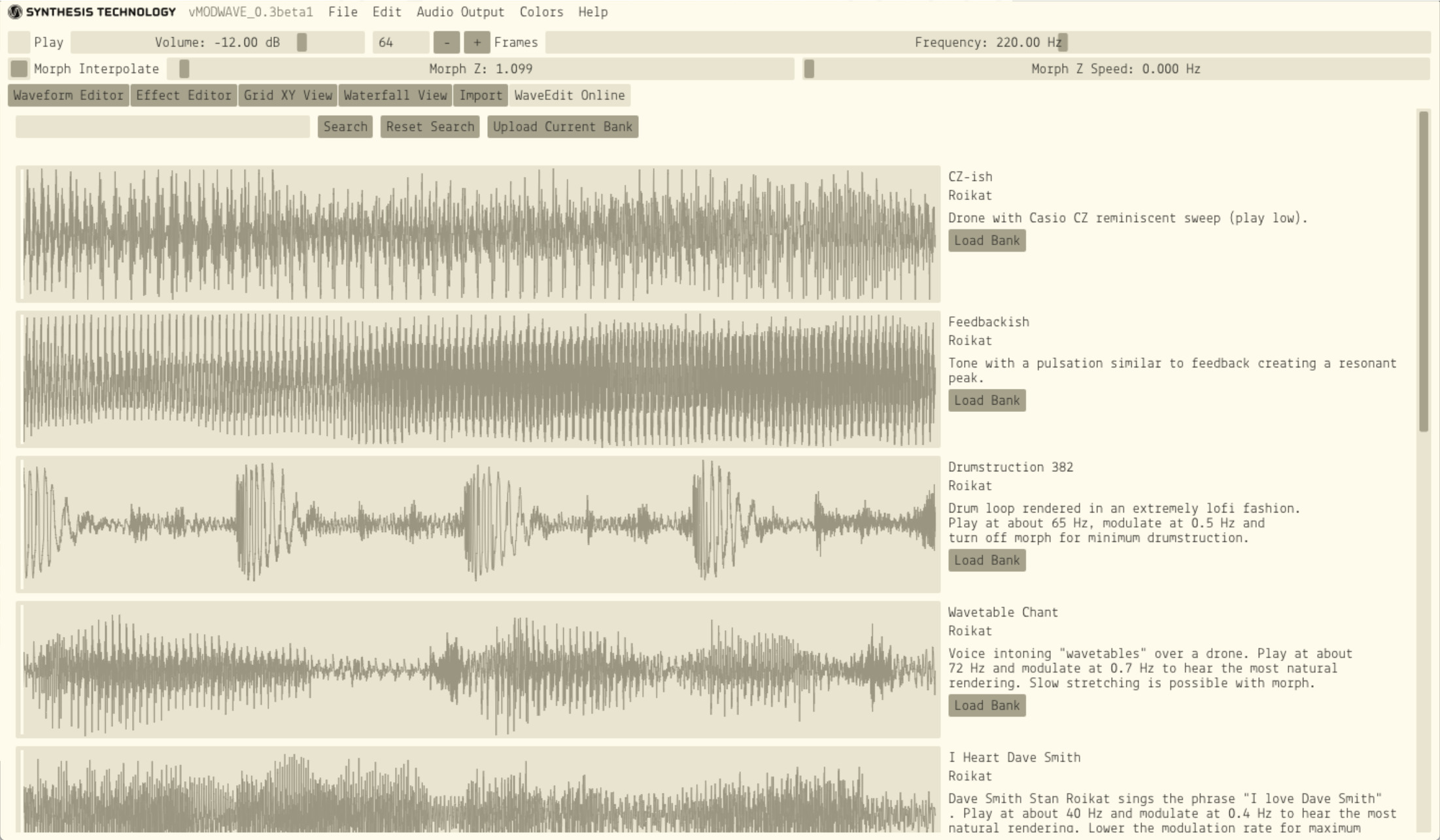This screenshot has height=840, width=1440.
Task: Click the Volume slider
Action: [x=218, y=42]
